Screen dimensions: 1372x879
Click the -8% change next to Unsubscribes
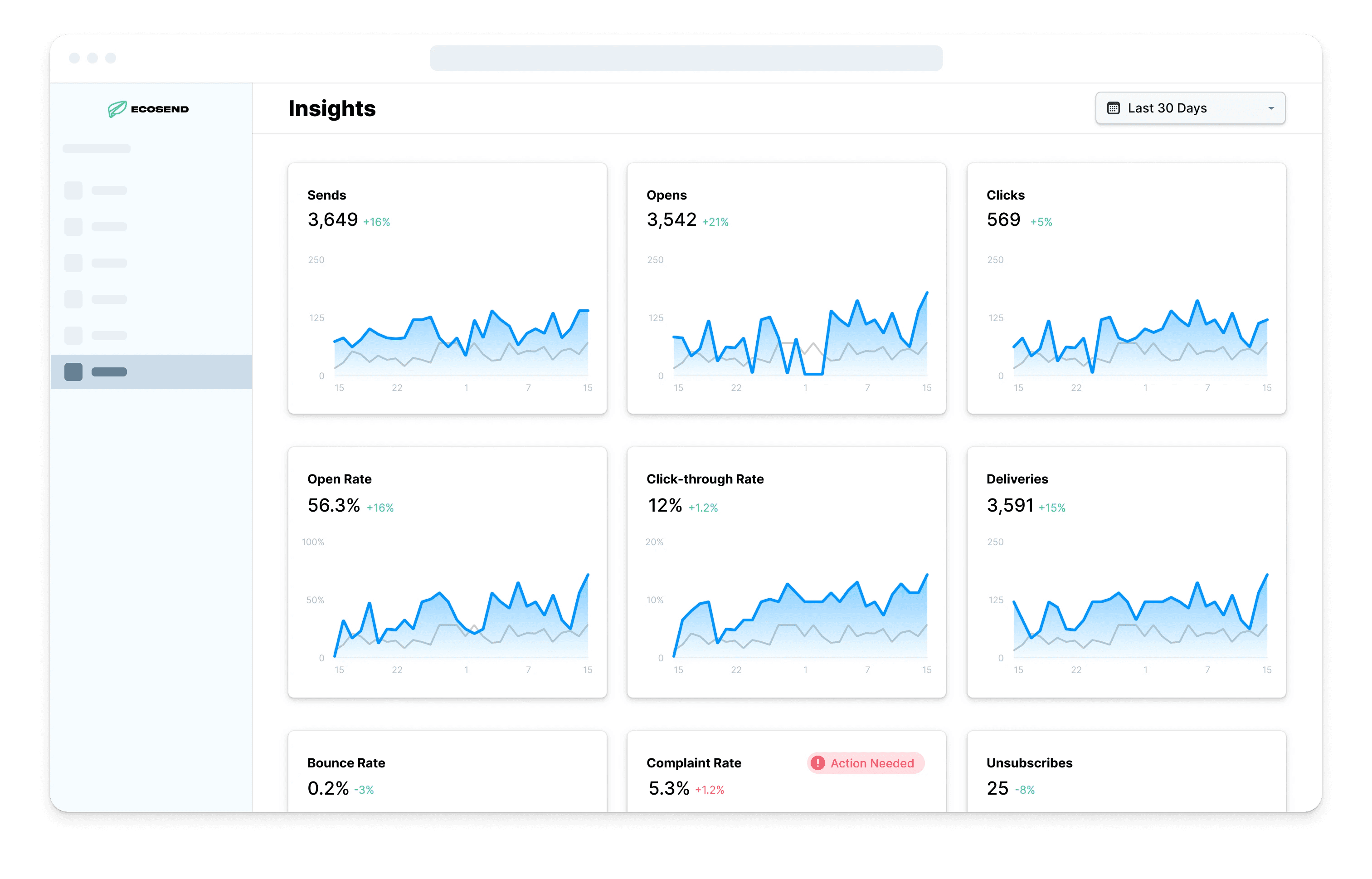(x=1025, y=790)
